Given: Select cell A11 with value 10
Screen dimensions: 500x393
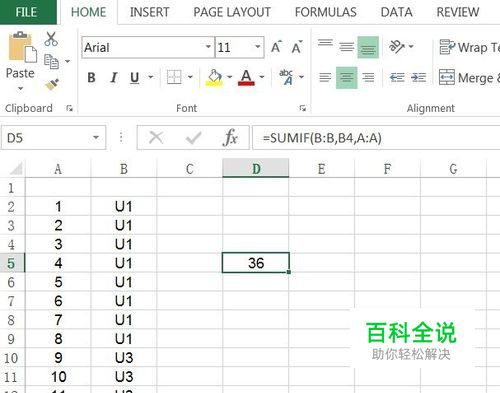Looking at the screenshot, I should [x=58, y=377].
